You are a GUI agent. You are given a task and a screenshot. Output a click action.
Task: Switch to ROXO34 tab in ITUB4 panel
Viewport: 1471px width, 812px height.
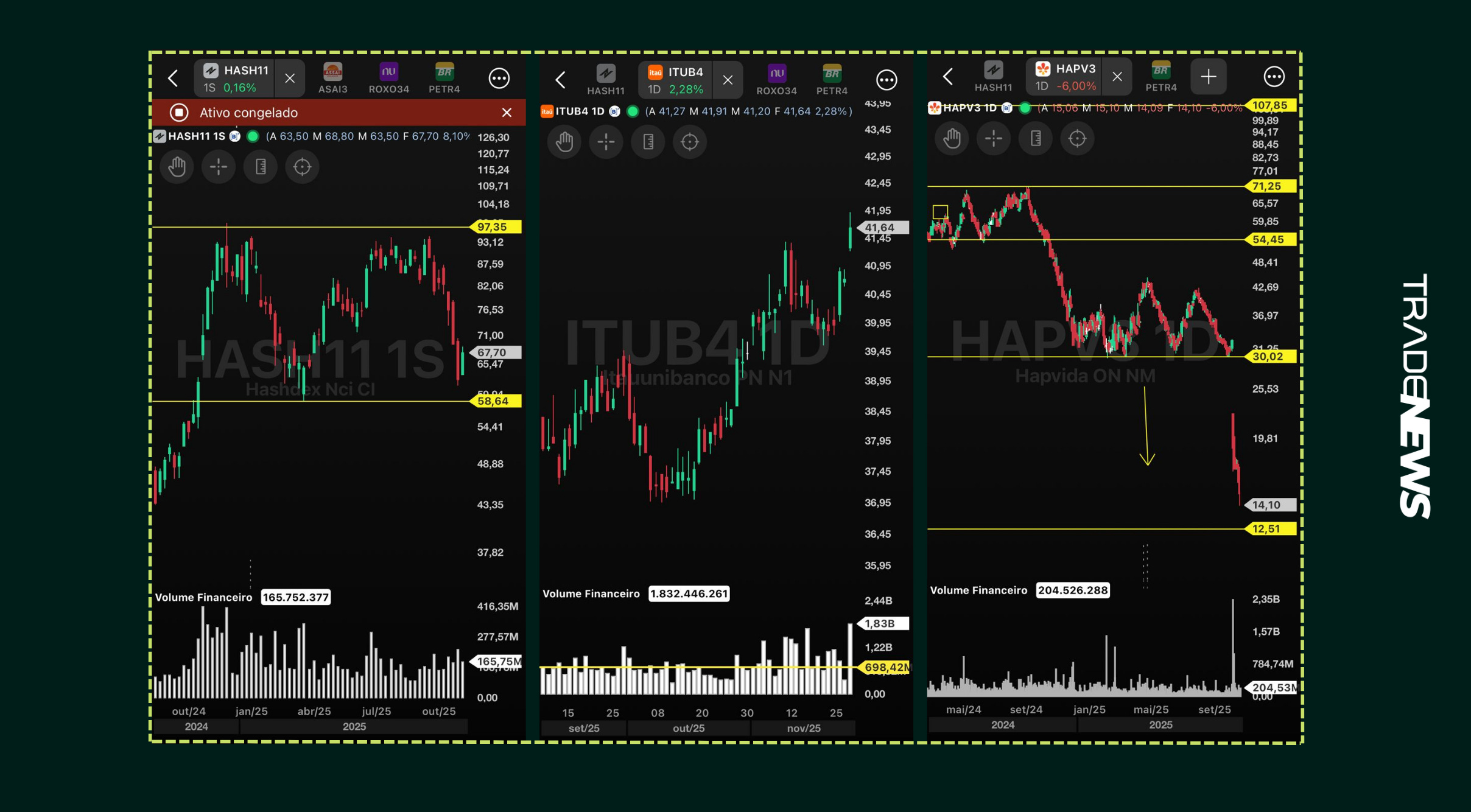(x=776, y=80)
